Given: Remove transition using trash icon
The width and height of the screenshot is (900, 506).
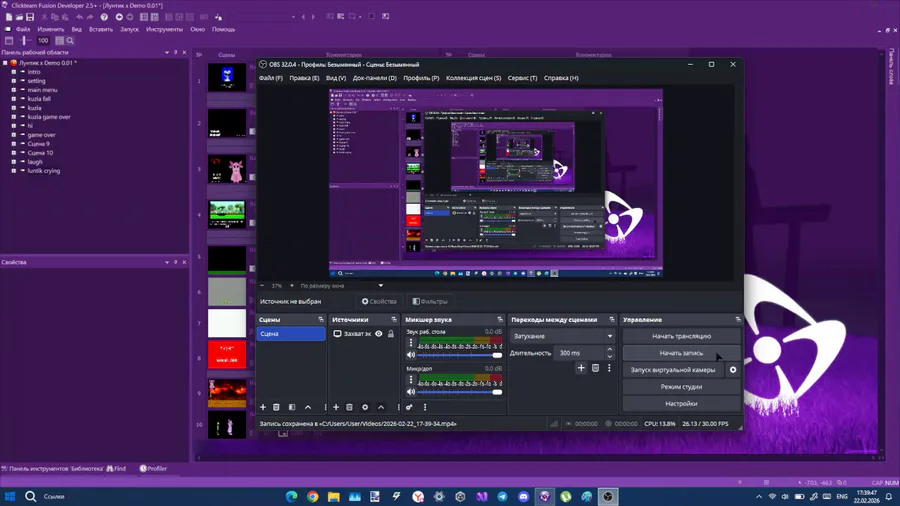Looking at the screenshot, I should (x=595, y=368).
